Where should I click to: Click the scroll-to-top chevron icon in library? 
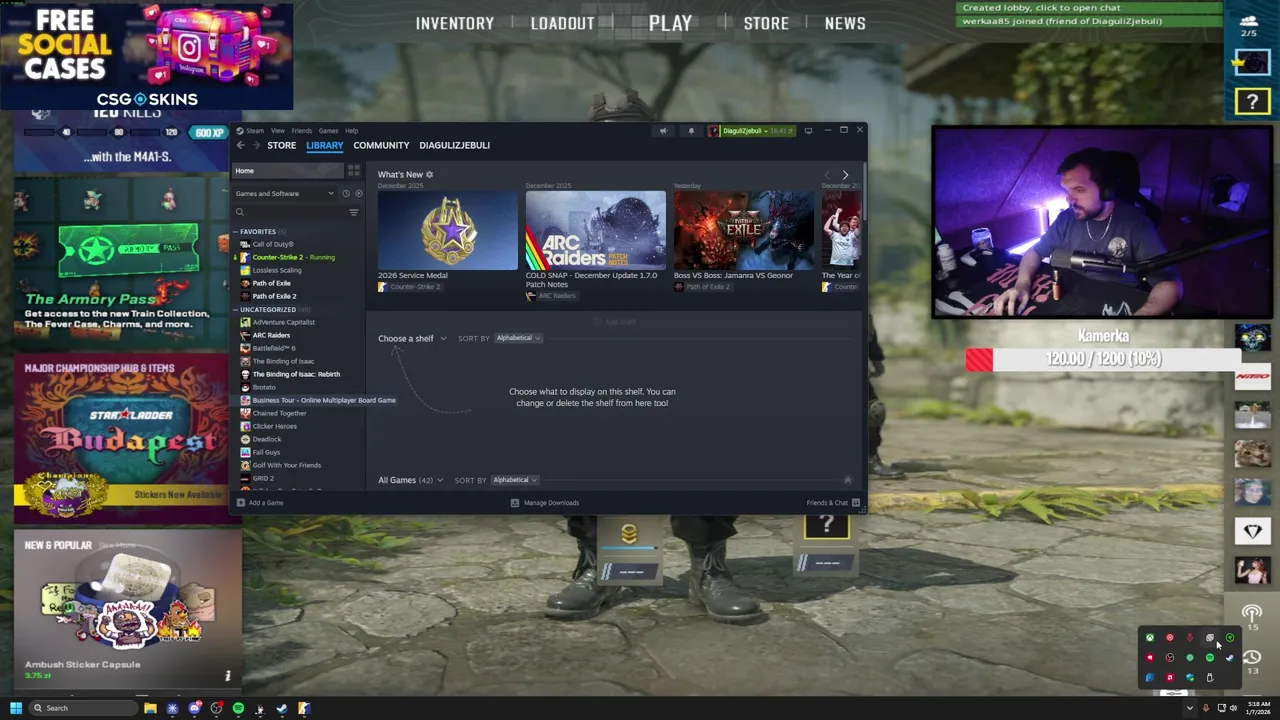coord(848,480)
